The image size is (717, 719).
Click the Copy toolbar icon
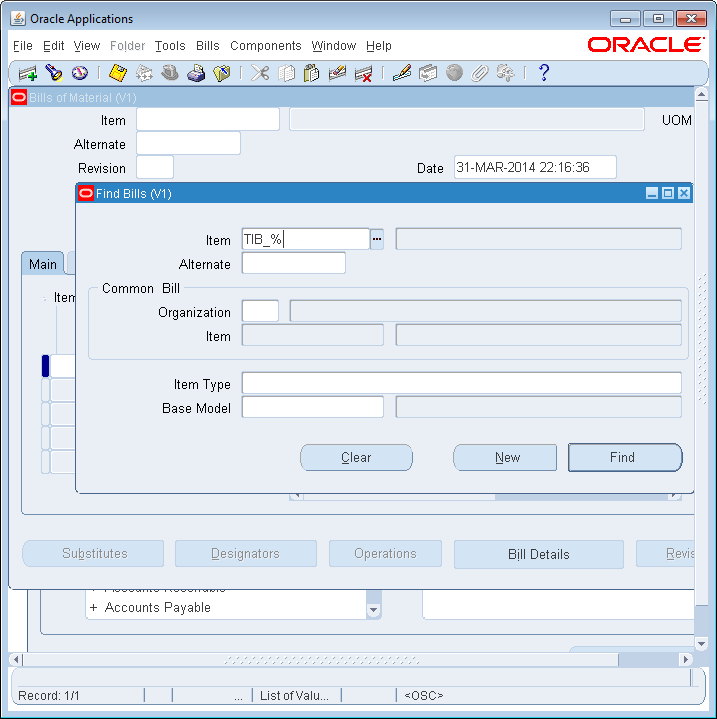(287, 73)
